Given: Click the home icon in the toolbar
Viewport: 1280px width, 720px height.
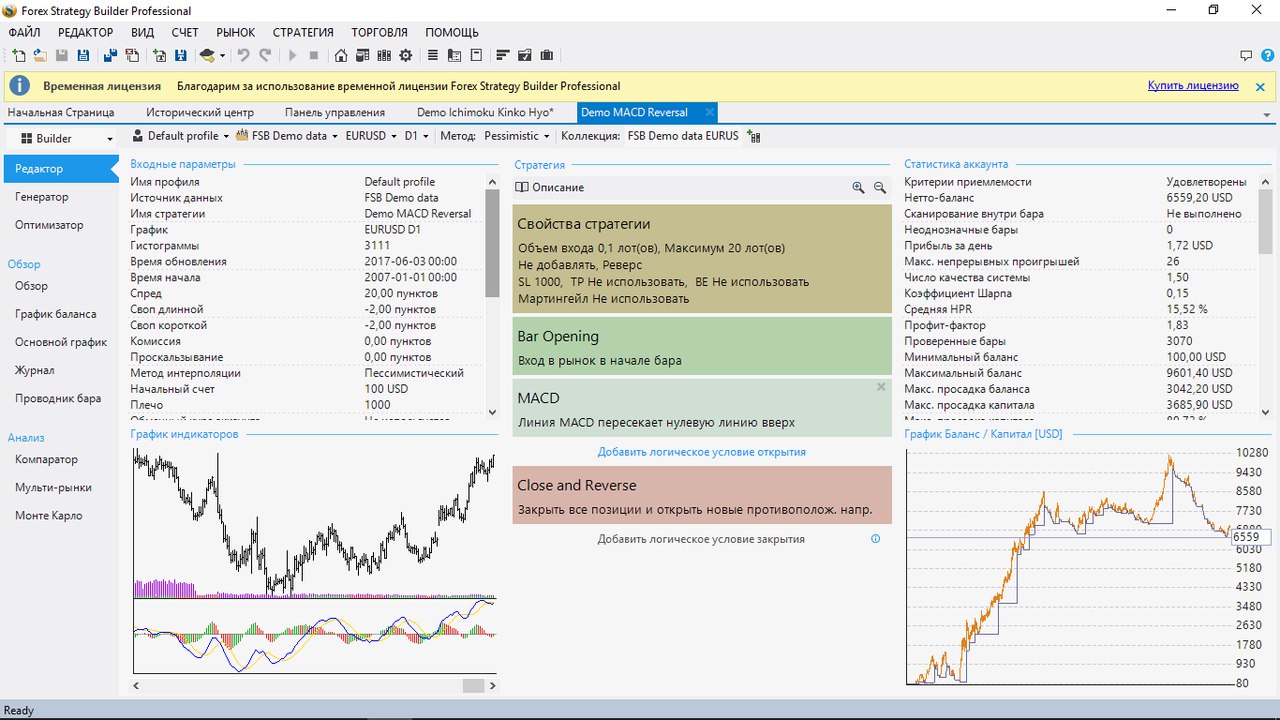Looking at the screenshot, I should (x=341, y=56).
